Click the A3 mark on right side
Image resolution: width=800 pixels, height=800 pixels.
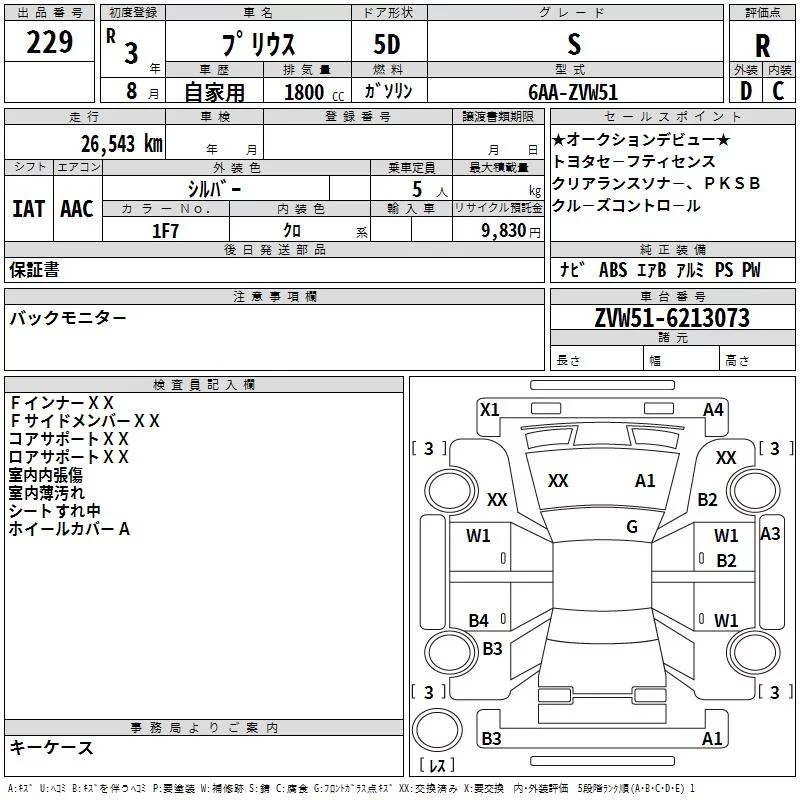tap(770, 534)
